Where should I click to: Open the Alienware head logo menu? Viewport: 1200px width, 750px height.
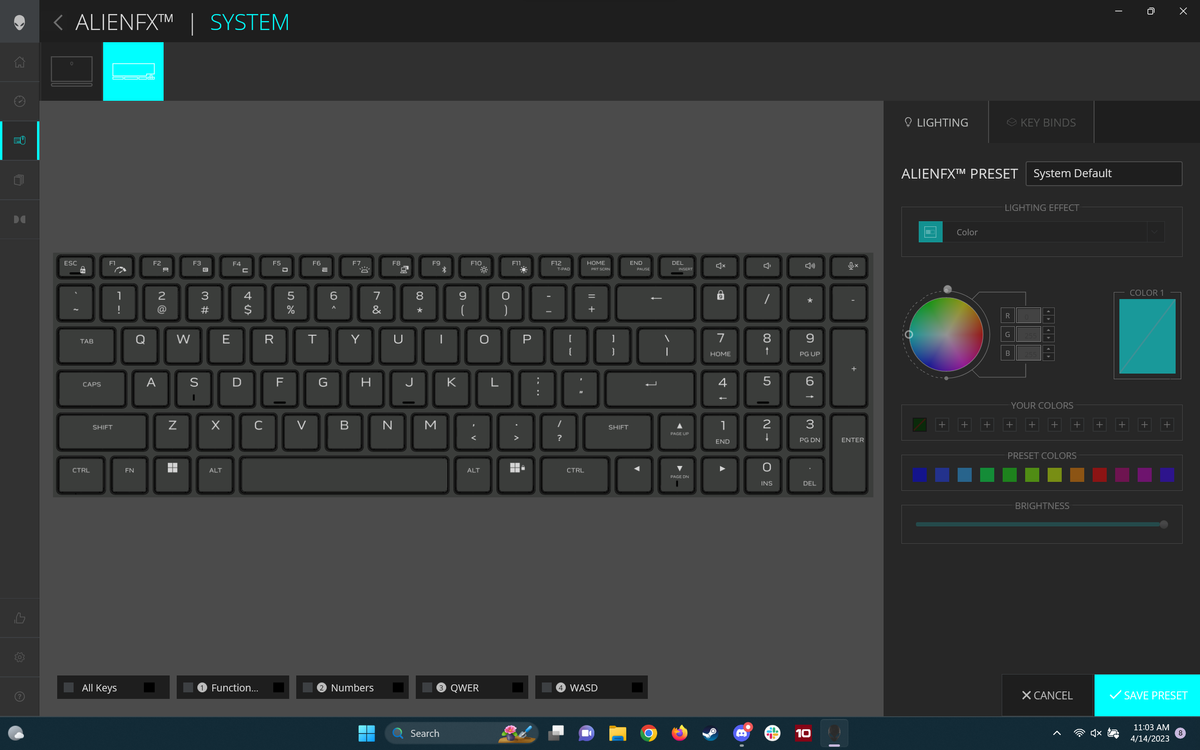pos(19,21)
